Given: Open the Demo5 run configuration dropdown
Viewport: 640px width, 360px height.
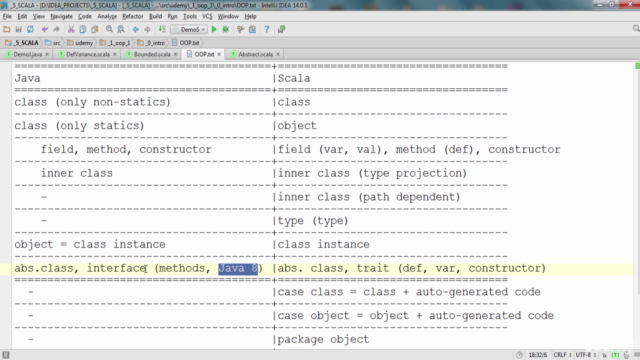Looking at the screenshot, I should pyautogui.click(x=189, y=29).
